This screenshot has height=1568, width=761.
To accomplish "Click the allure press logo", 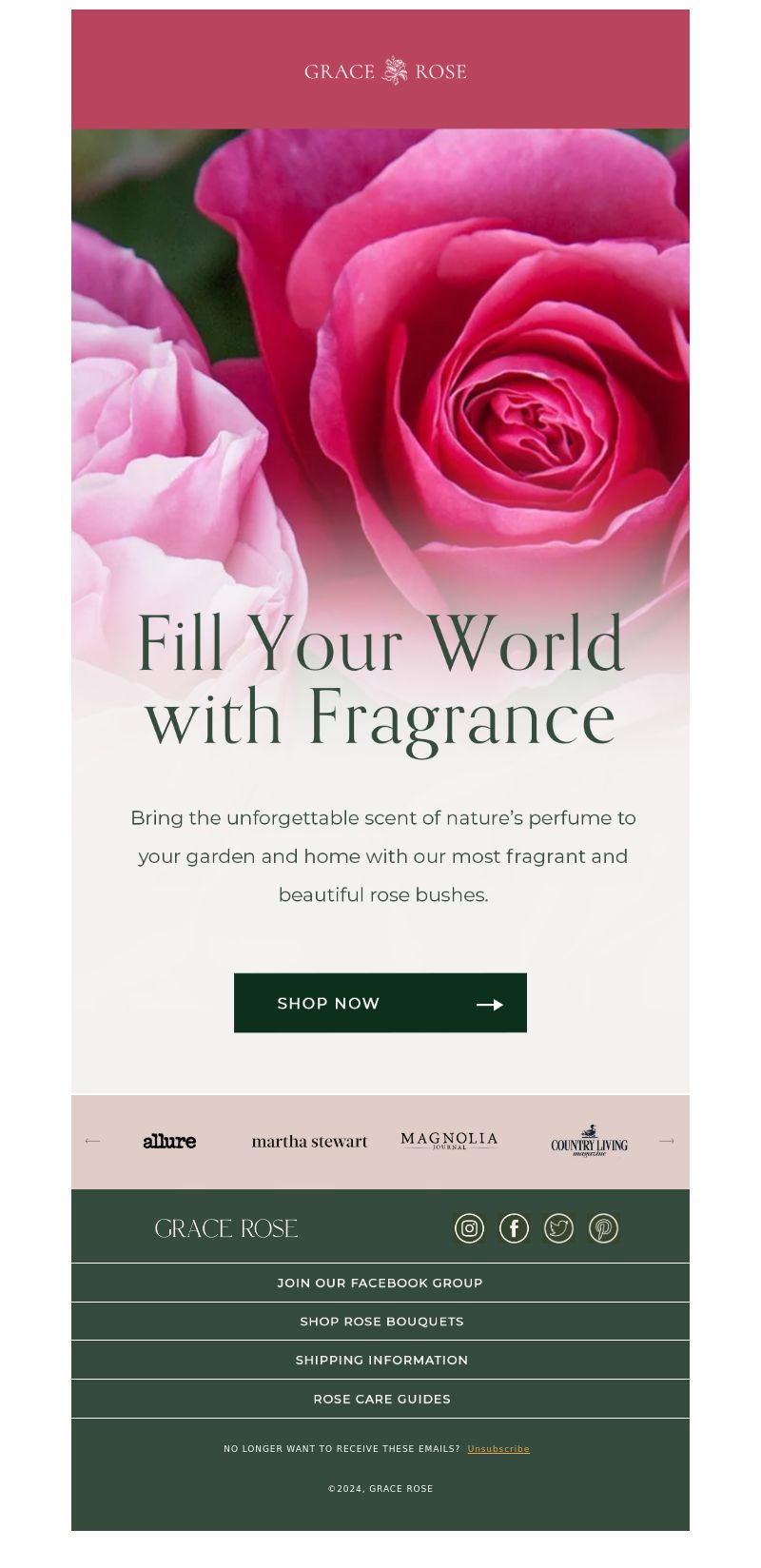I will 169,1141.
